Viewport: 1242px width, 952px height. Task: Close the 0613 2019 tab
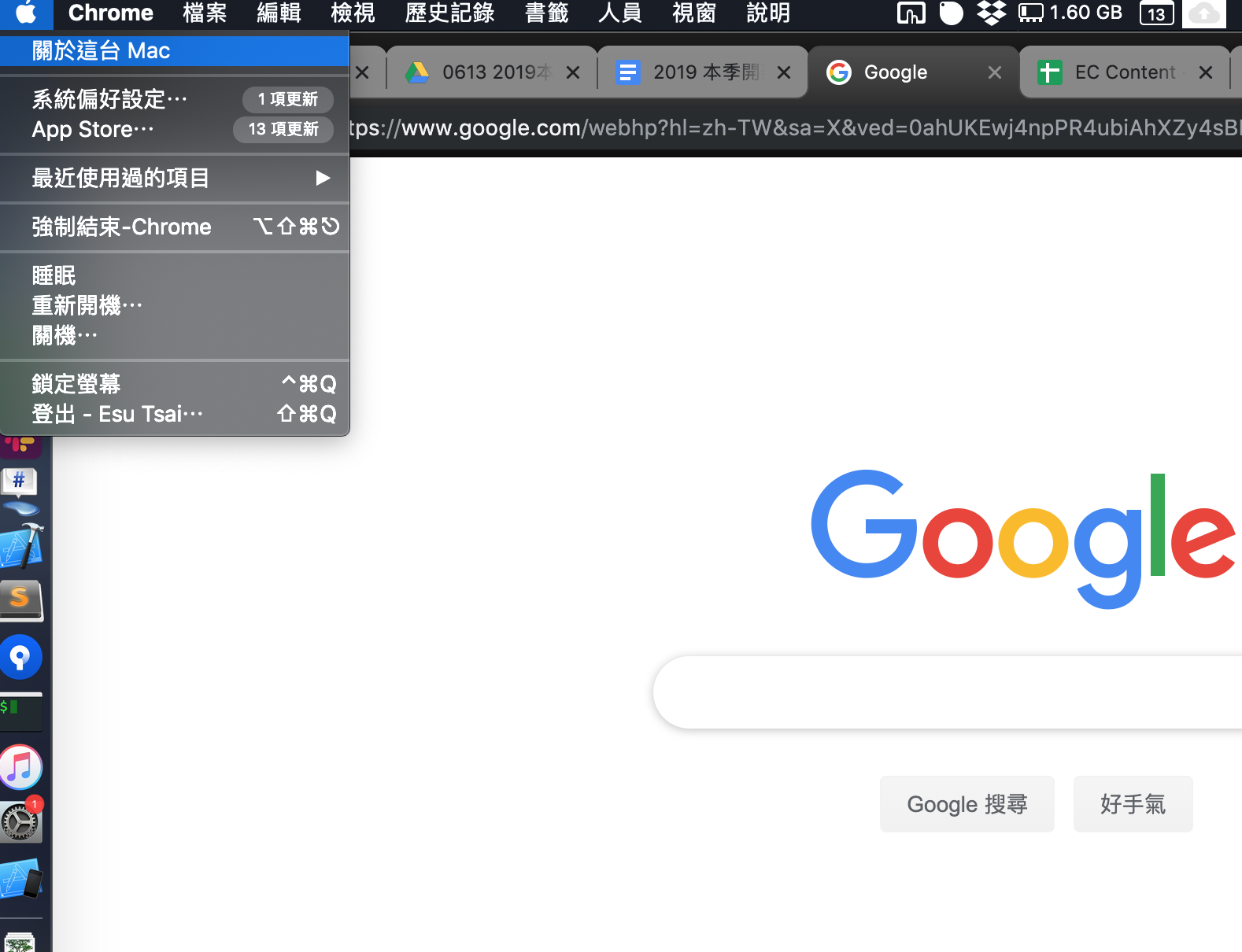[573, 72]
